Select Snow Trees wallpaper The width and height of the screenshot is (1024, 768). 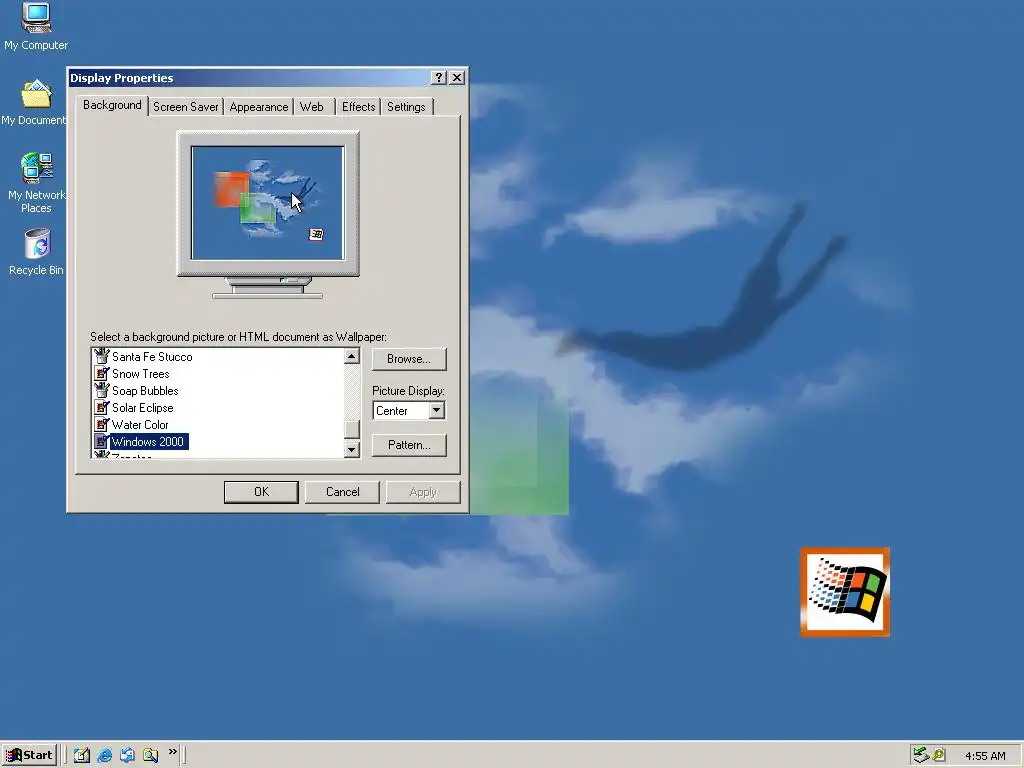(140, 374)
